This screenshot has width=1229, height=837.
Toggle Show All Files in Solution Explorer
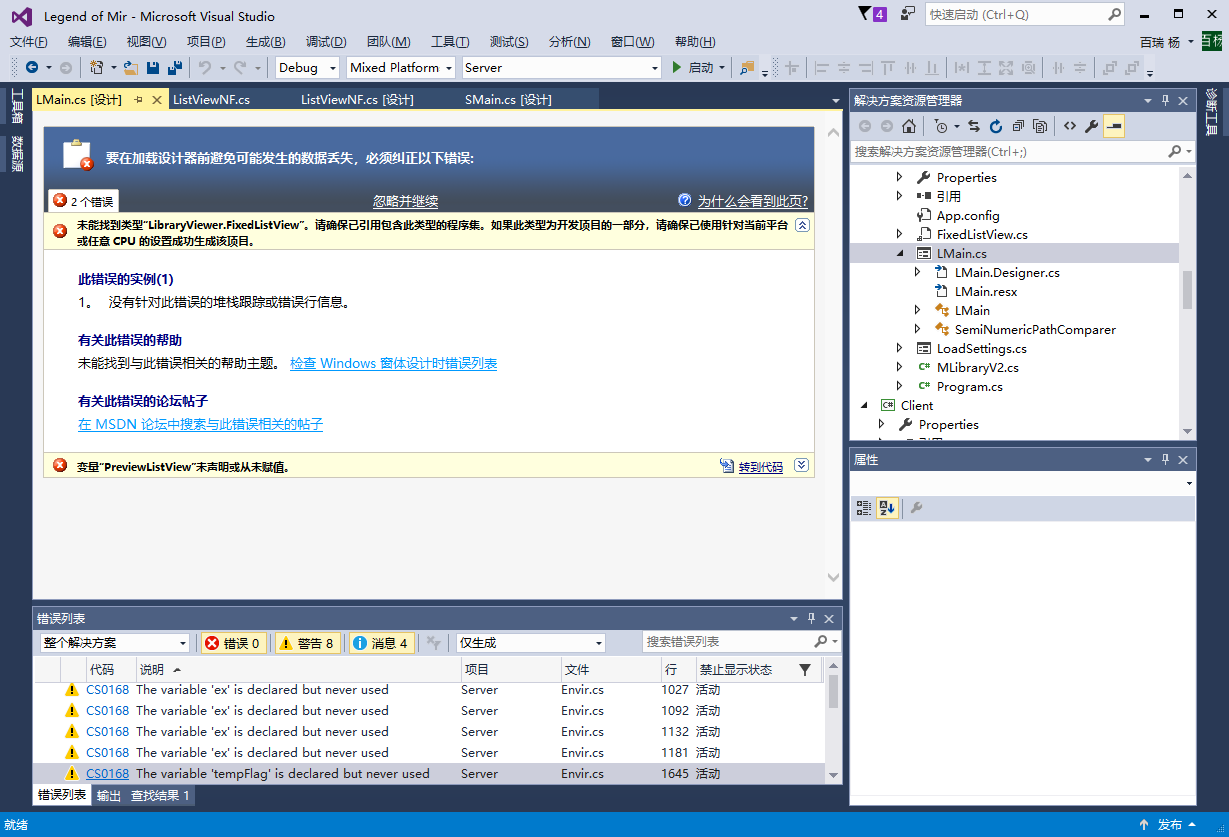tap(1040, 126)
